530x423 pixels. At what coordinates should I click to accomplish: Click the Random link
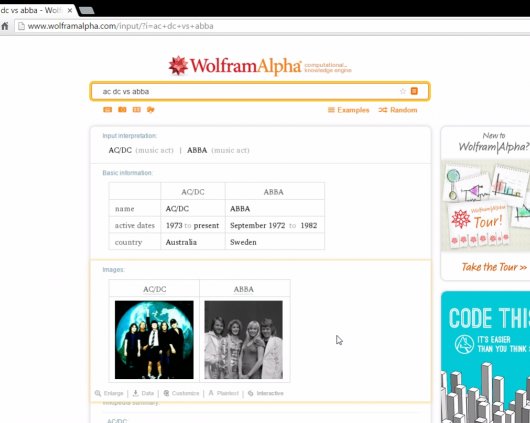[x=398, y=110]
